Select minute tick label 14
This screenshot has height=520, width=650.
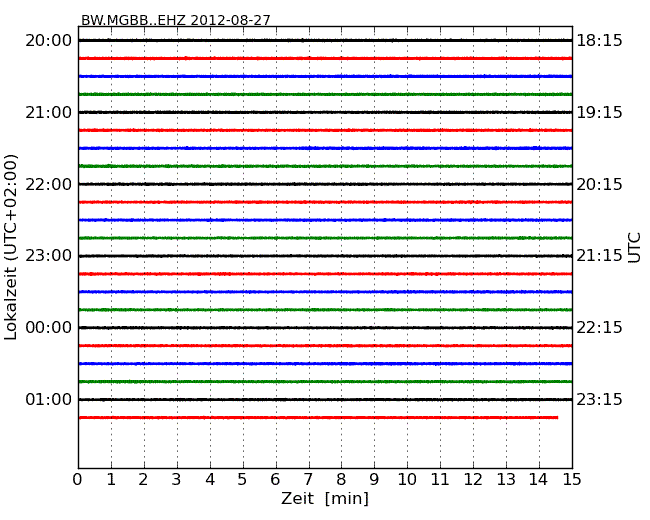(538, 479)
